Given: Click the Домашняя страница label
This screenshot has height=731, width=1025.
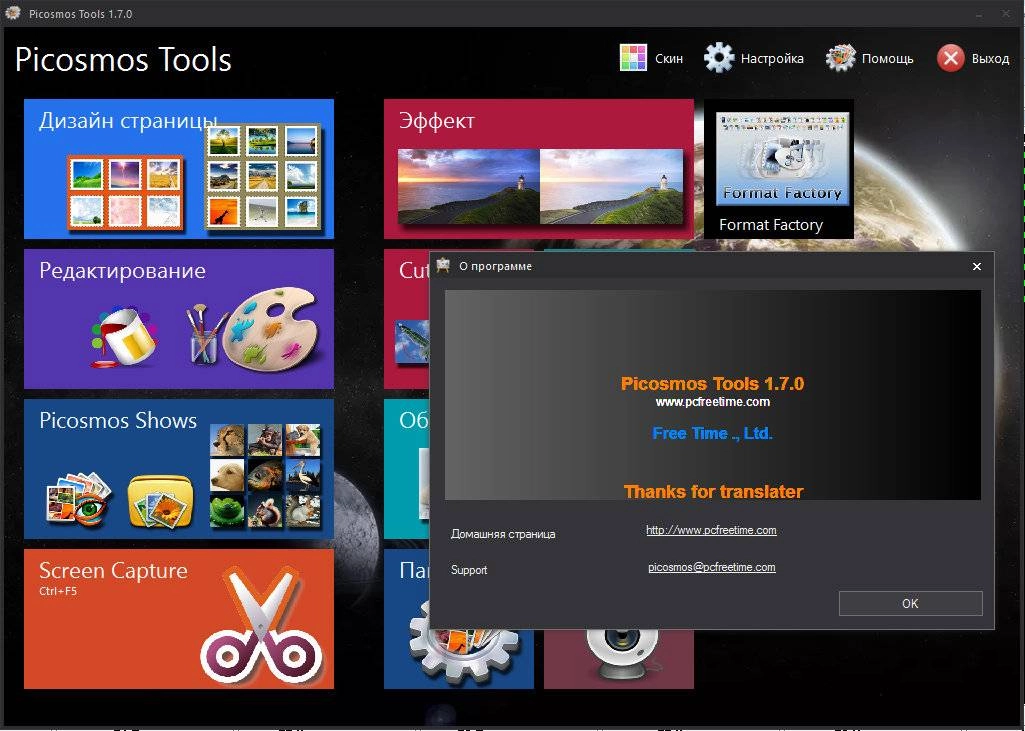Looking at the screenshot, I should pos(503,534).
